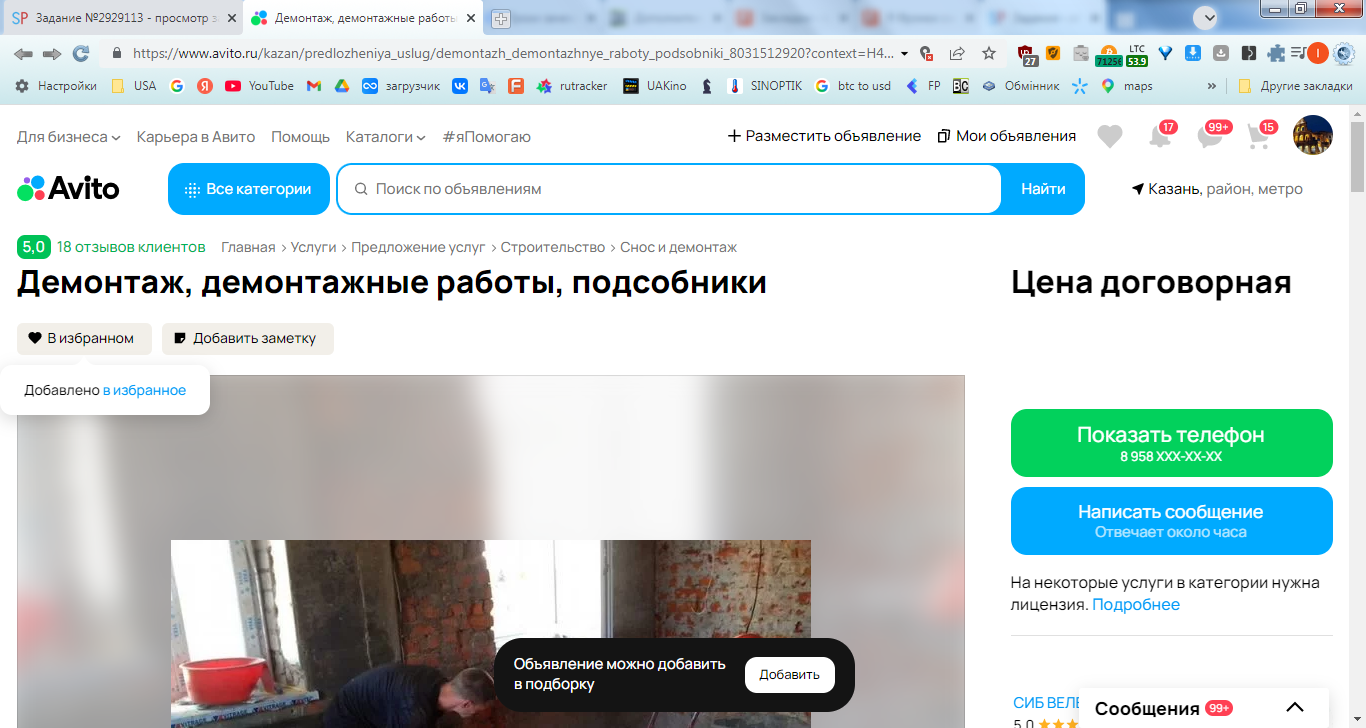Open the site permissions key icon

(928, 53)
